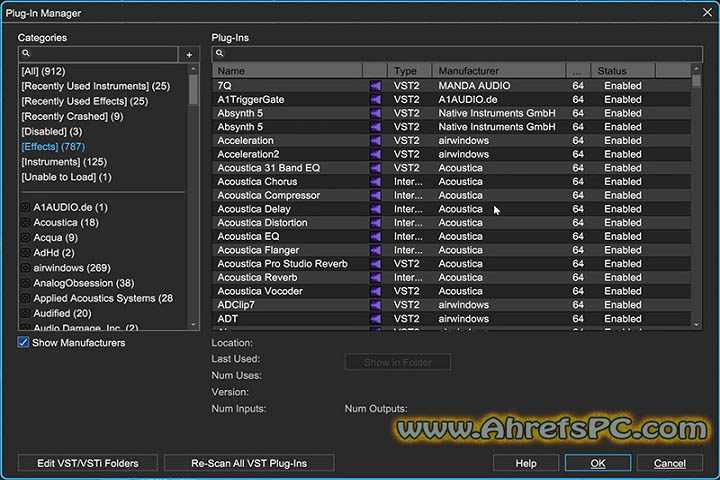Close the Plug-In Manager window
Viewport: 720px width, 480px height.
click(707, 12)
